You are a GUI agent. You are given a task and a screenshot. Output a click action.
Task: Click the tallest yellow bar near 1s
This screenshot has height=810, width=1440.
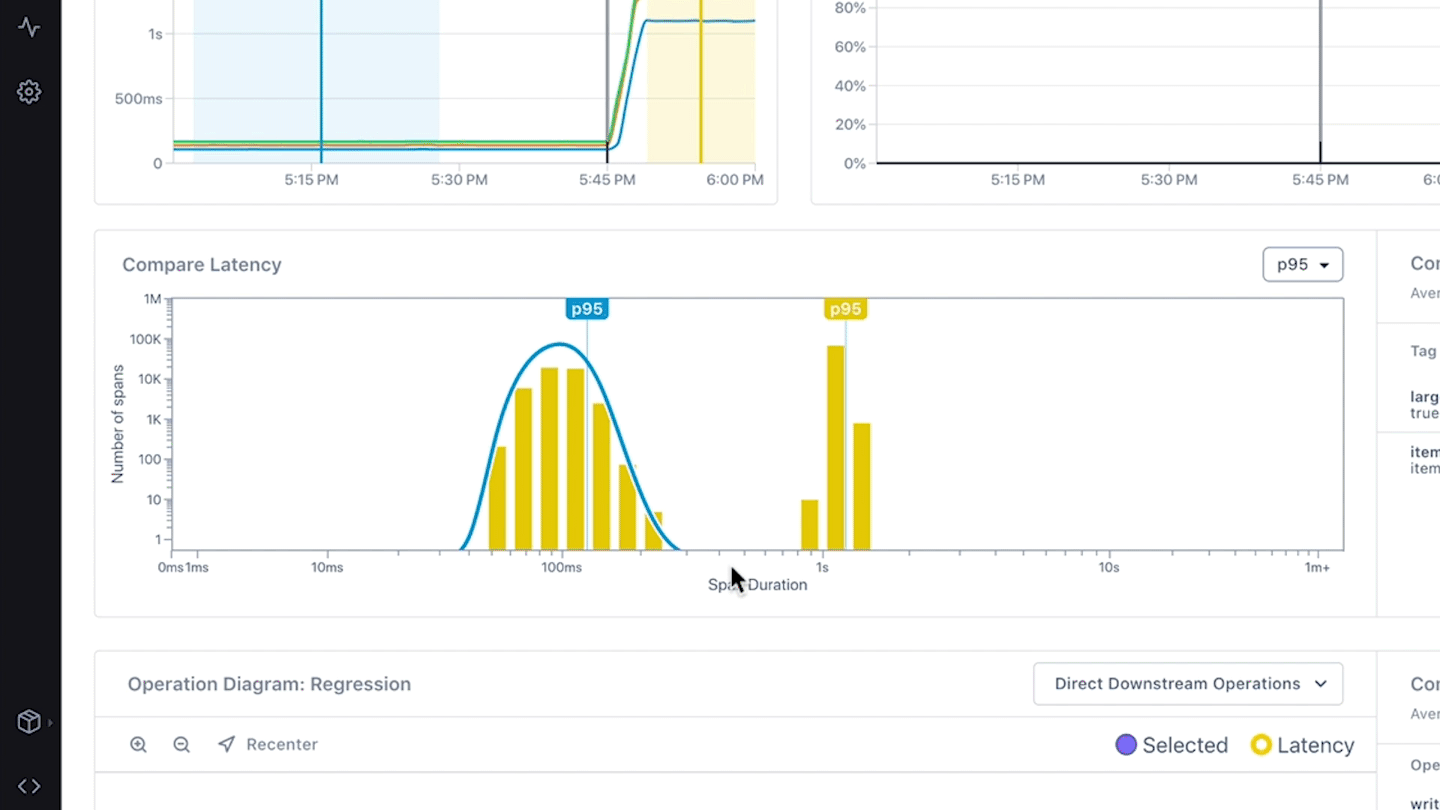pos(835,448)
